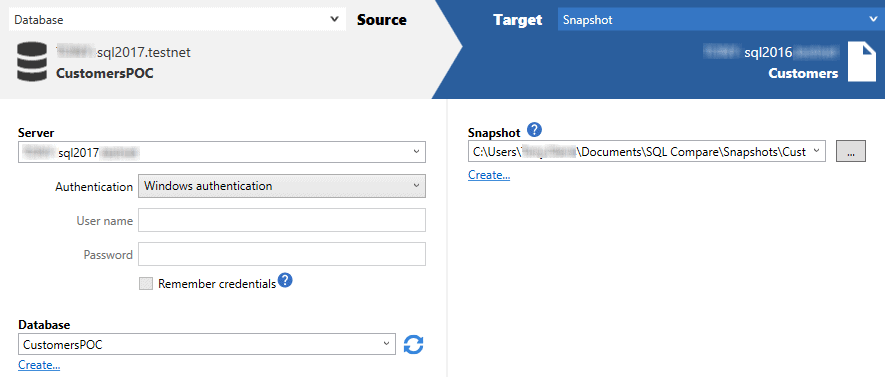Browse for snapshot file with ellipsis button
This screenshot has height=377, width=885.
coord(851,151)
